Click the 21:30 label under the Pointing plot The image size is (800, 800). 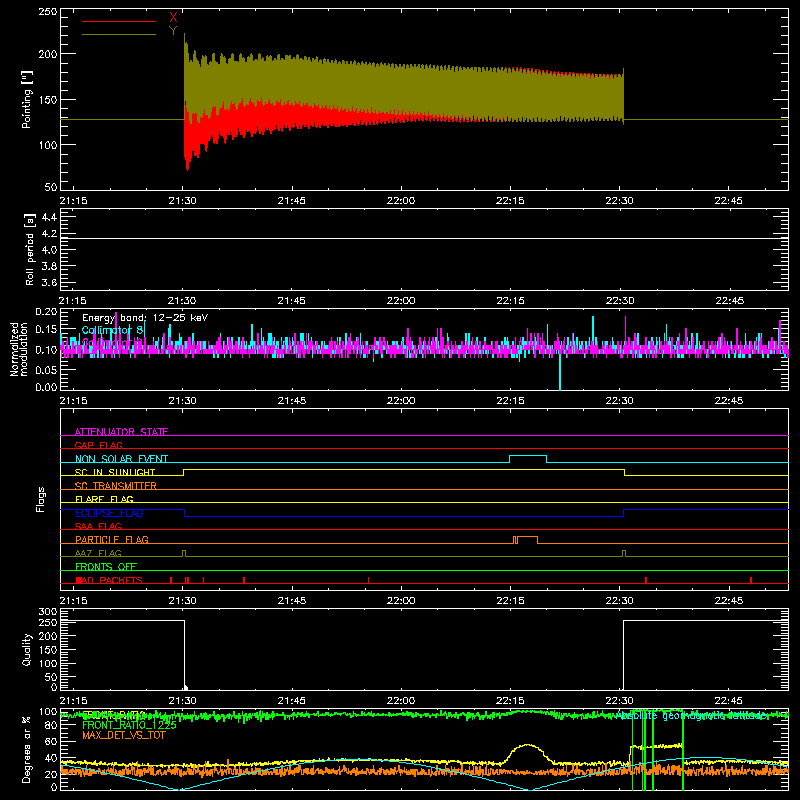182,201
